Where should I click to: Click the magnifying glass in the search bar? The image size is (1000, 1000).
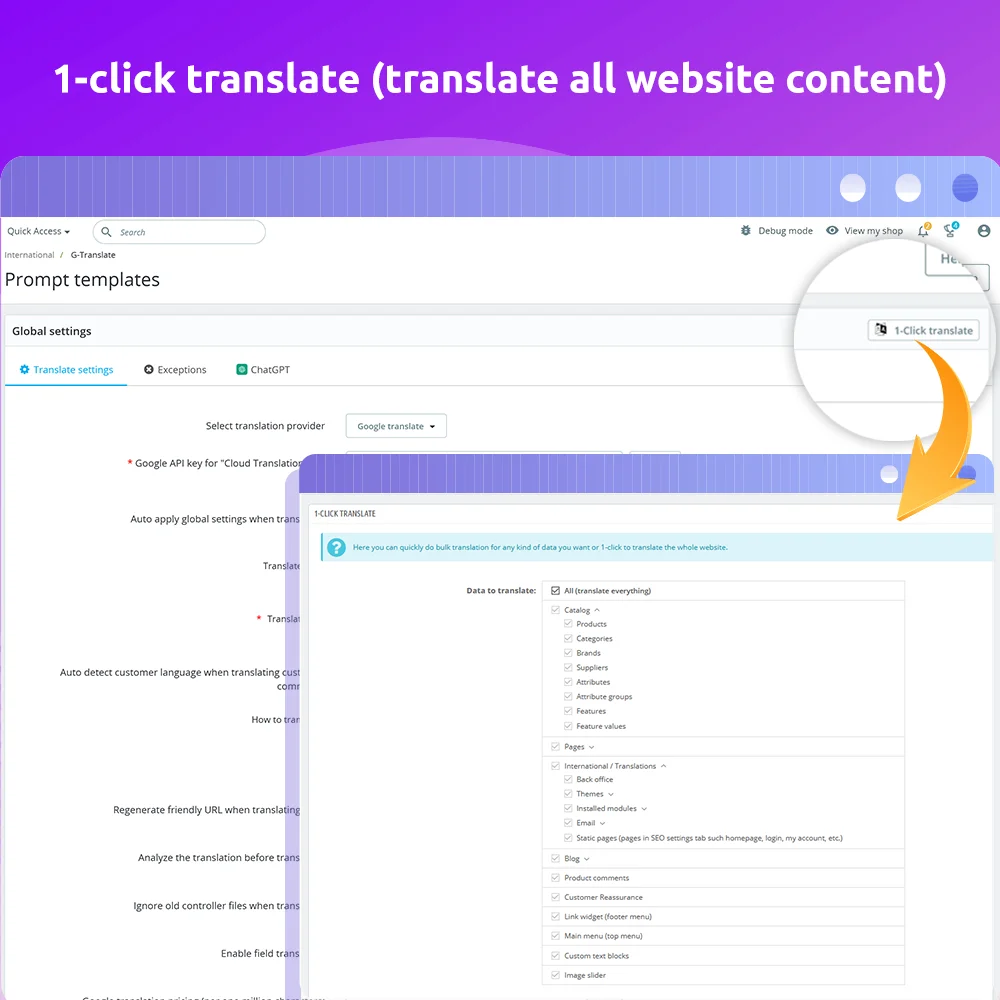106,232
